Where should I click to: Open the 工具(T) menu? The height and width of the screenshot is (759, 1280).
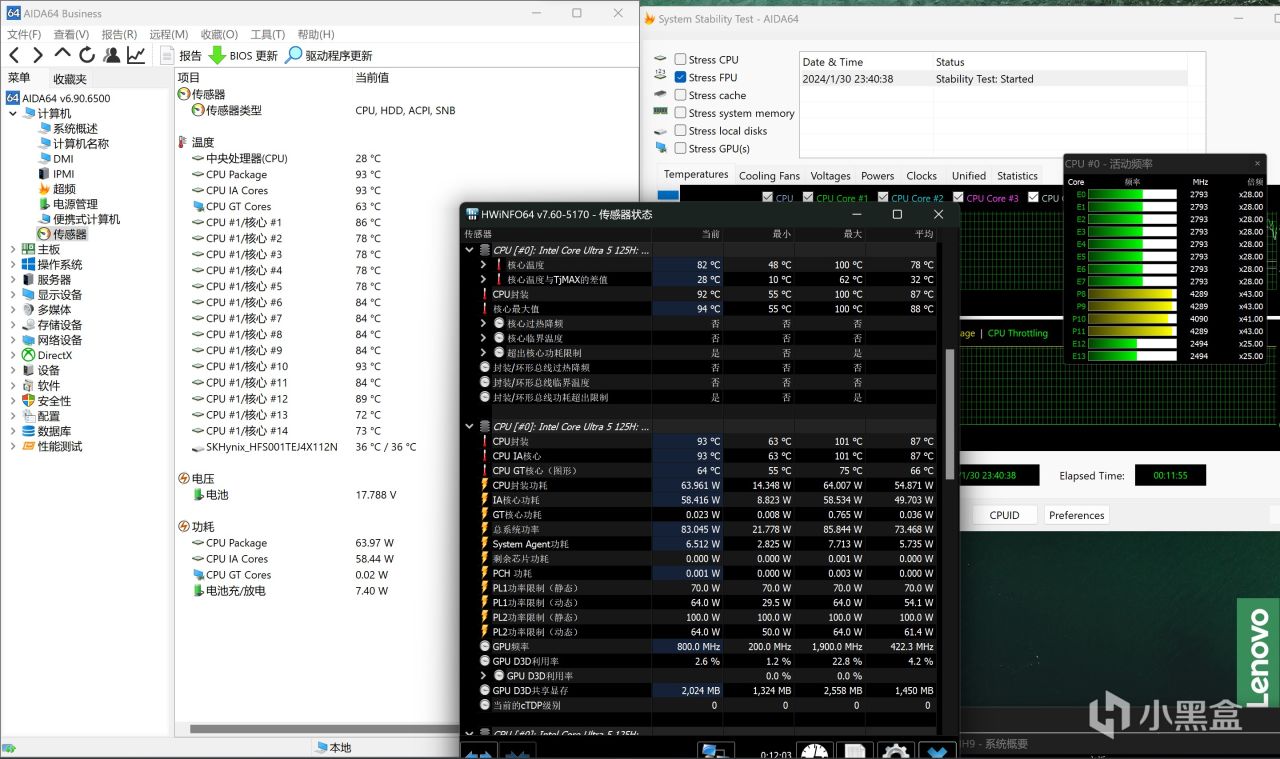267,34
